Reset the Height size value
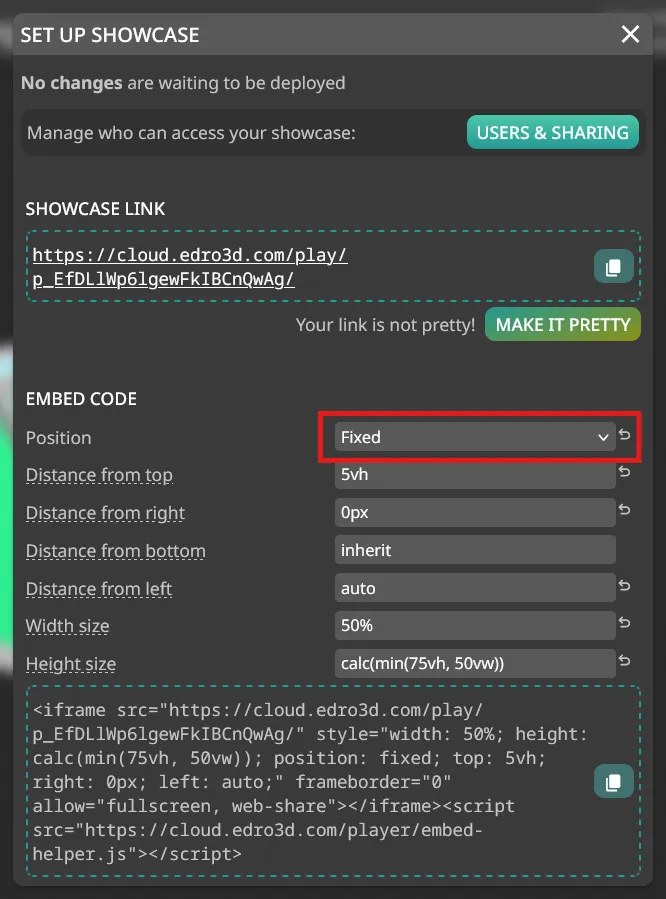The image size is (666, 899). pos(625,660)
